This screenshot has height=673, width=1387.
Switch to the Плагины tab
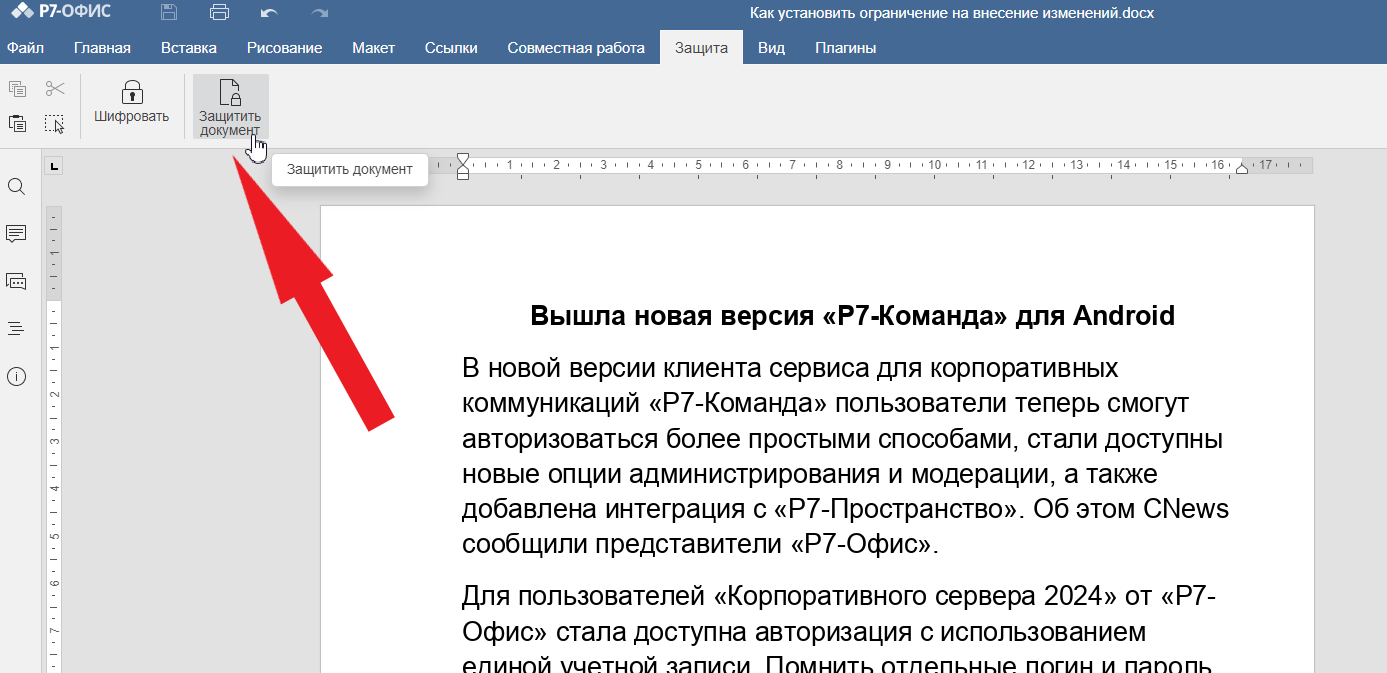point(846,47)
